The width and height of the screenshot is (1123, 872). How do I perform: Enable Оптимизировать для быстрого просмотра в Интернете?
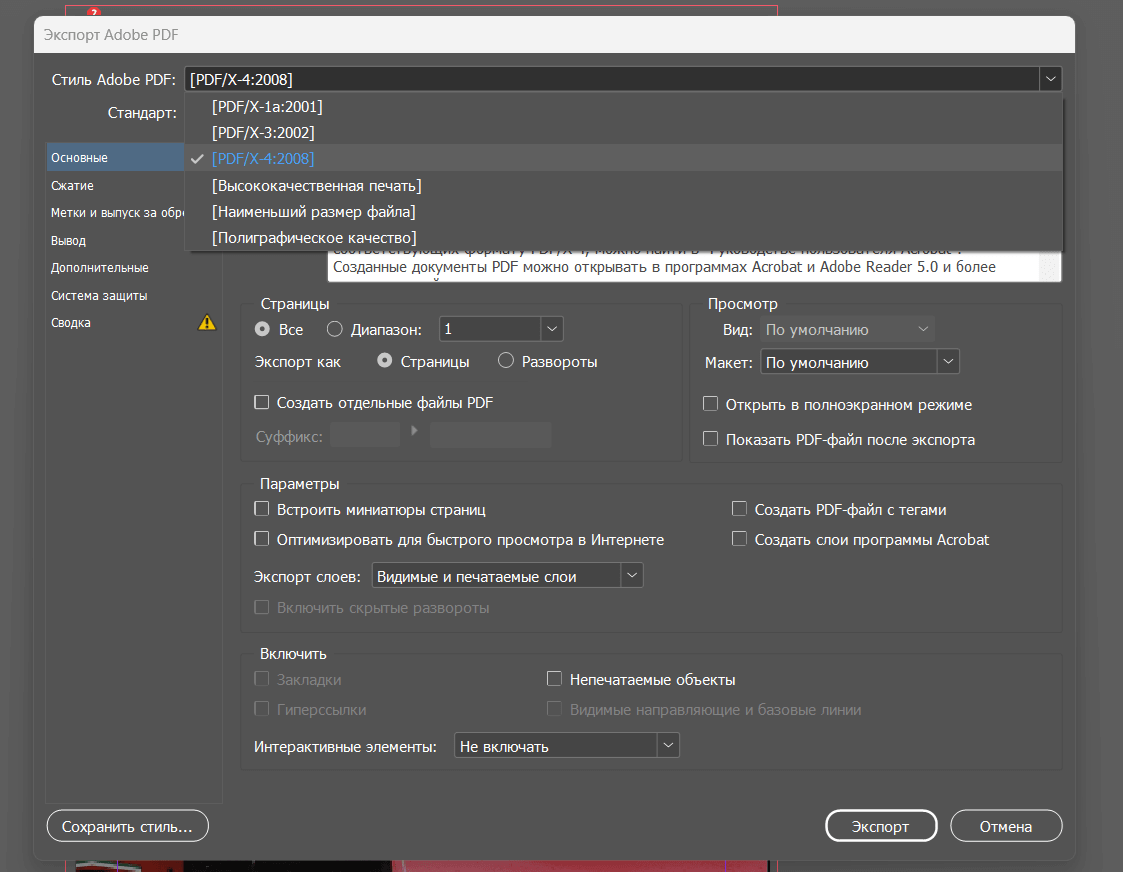pos(261,539)
